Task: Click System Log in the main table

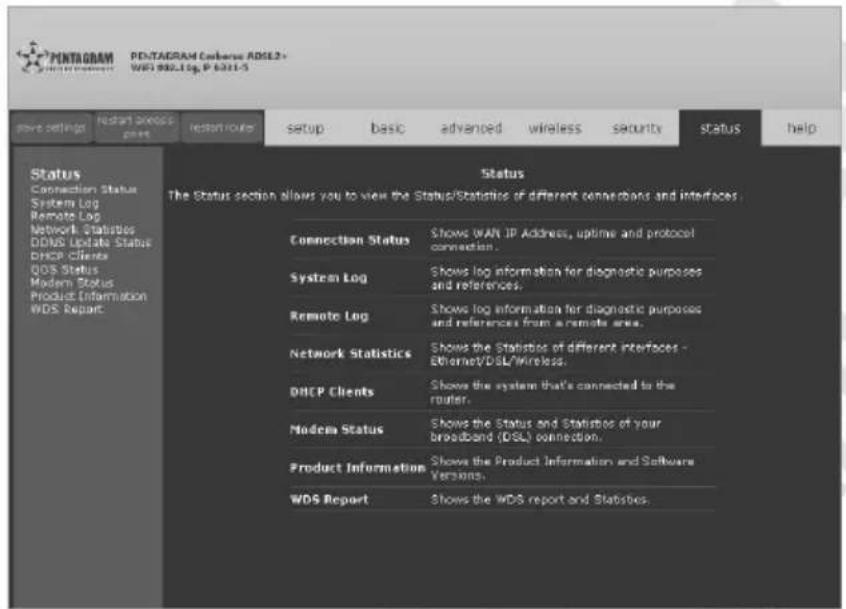Action: click(x=329, y=278)
